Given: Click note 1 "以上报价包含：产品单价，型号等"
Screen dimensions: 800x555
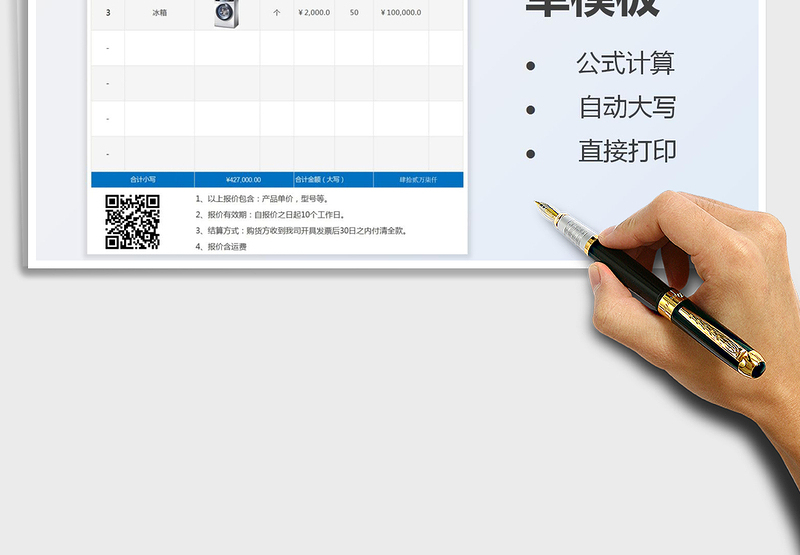Looking at the screenshot, I should (x=263, y=199).
